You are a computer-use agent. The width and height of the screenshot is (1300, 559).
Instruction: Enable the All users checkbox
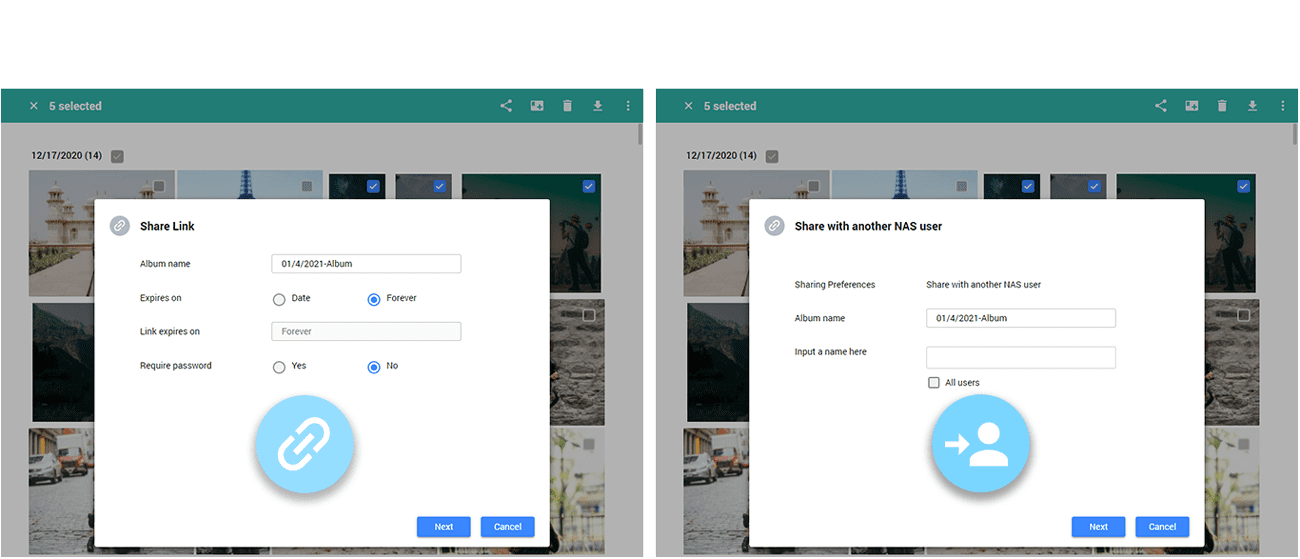point(934,383)
